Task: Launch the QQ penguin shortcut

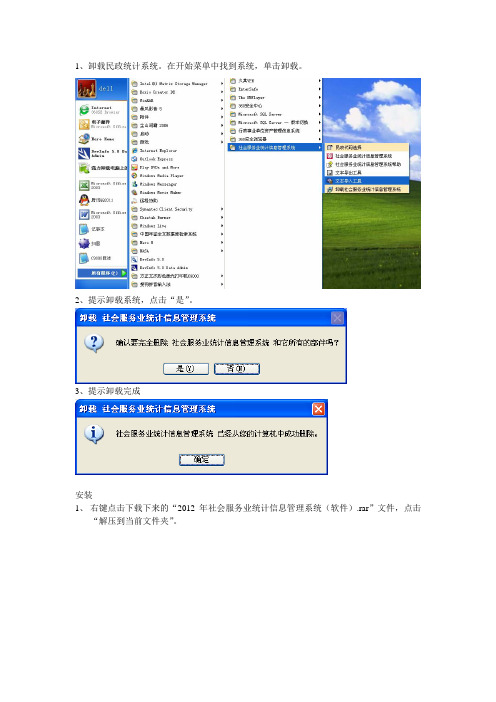Action: [x=96, y=200]
